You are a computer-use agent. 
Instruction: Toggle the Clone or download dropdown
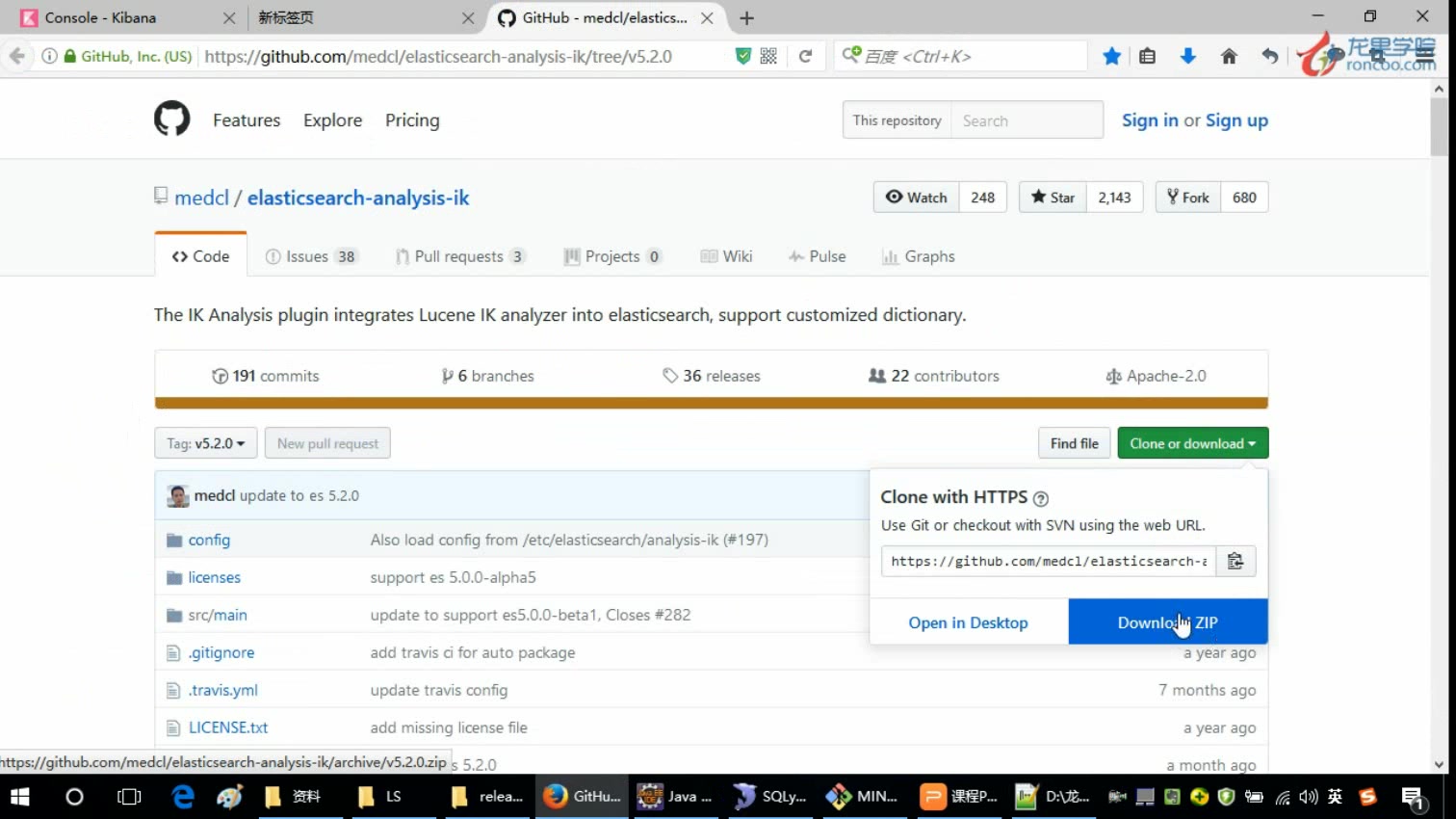(1192, 443)
